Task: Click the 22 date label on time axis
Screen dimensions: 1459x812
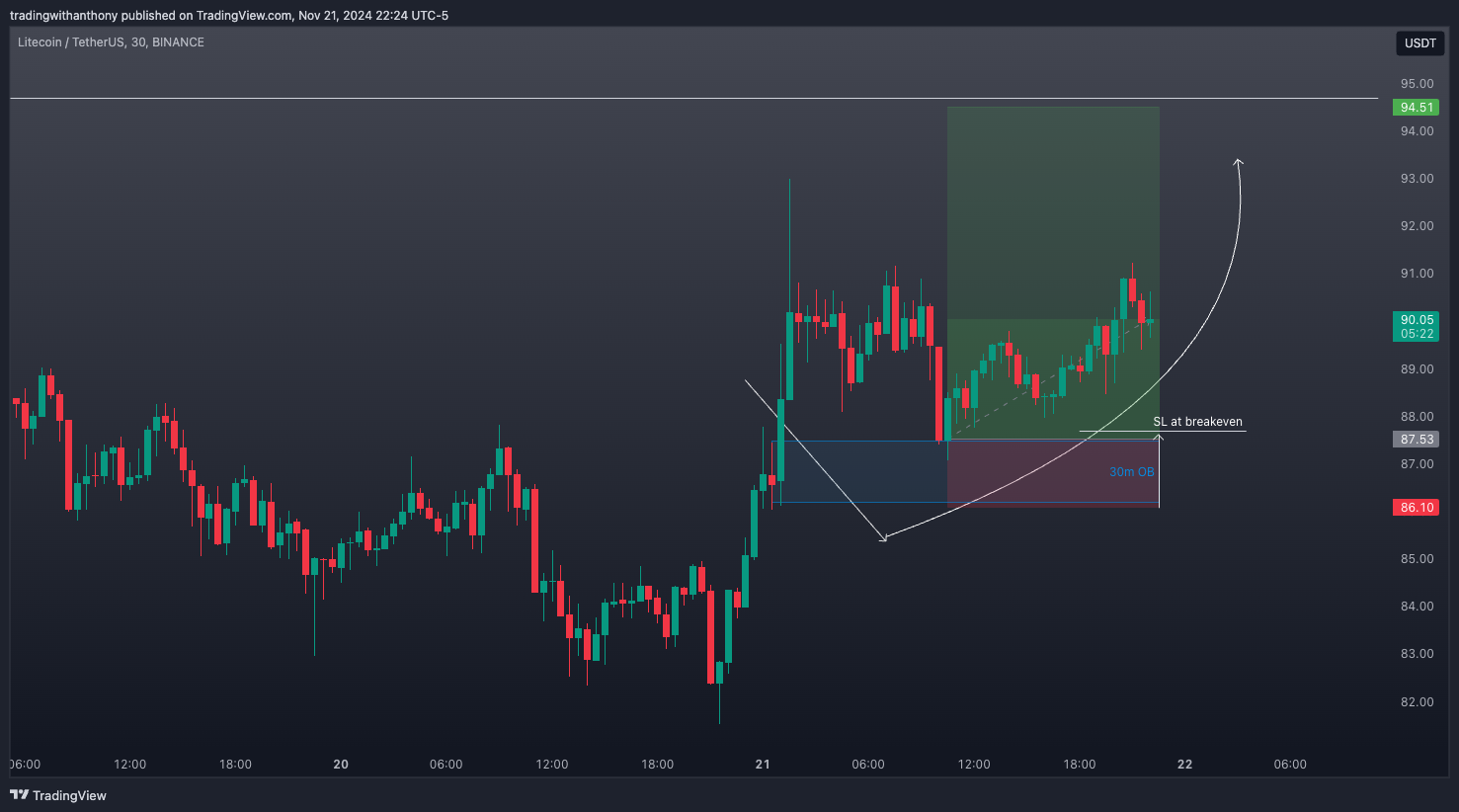Action: pos(1184,765)
